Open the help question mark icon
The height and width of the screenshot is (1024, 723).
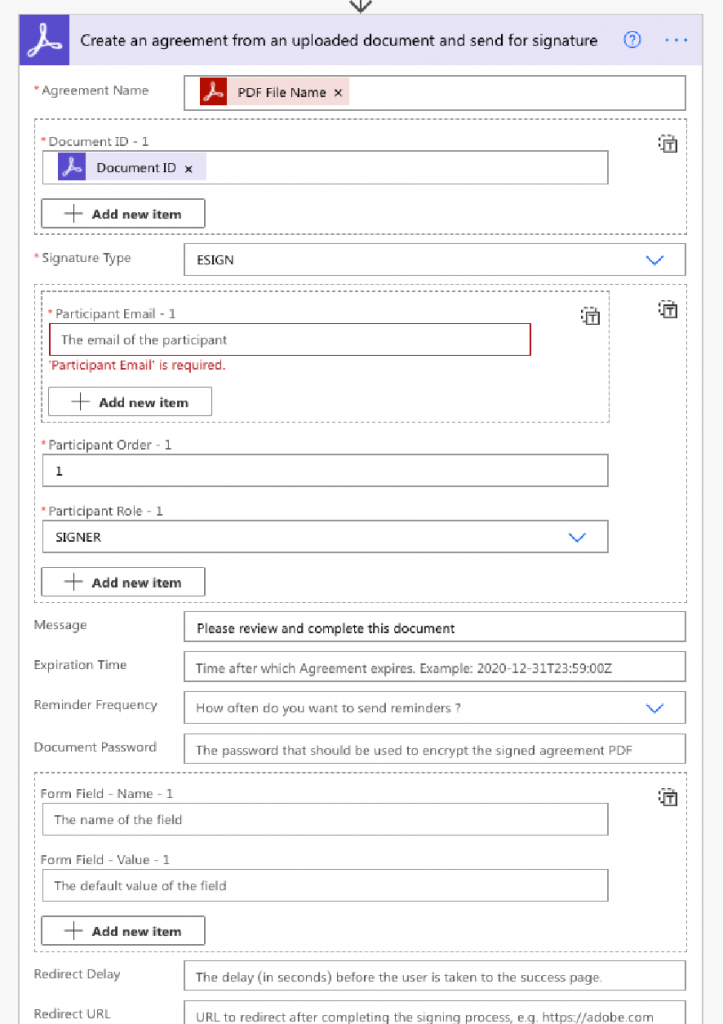[632, 40]
